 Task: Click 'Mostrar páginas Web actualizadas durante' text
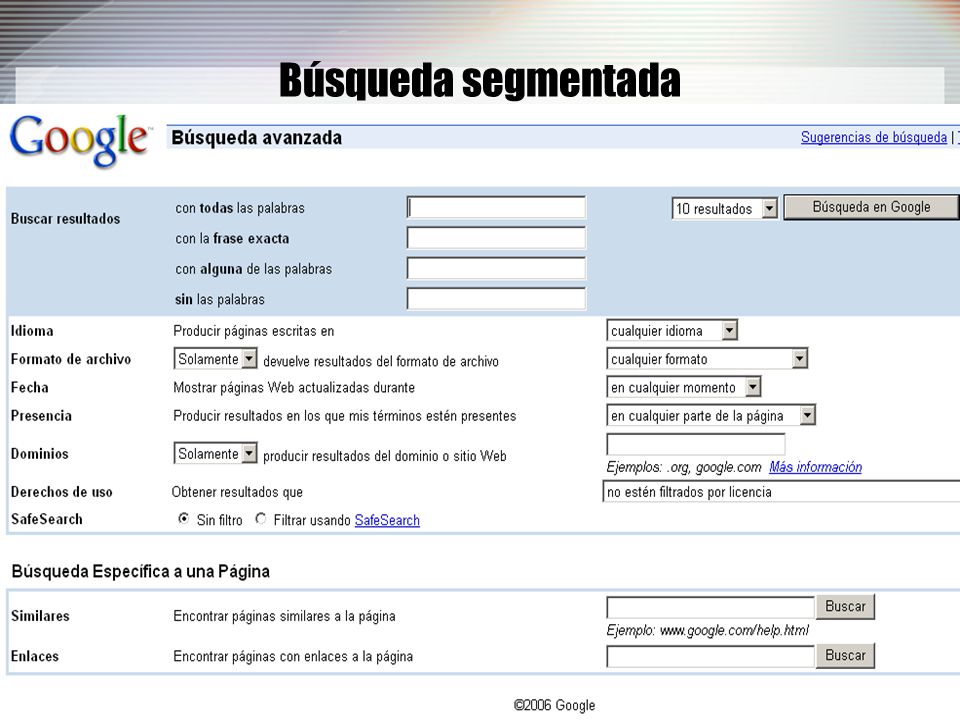pos(294,388)
